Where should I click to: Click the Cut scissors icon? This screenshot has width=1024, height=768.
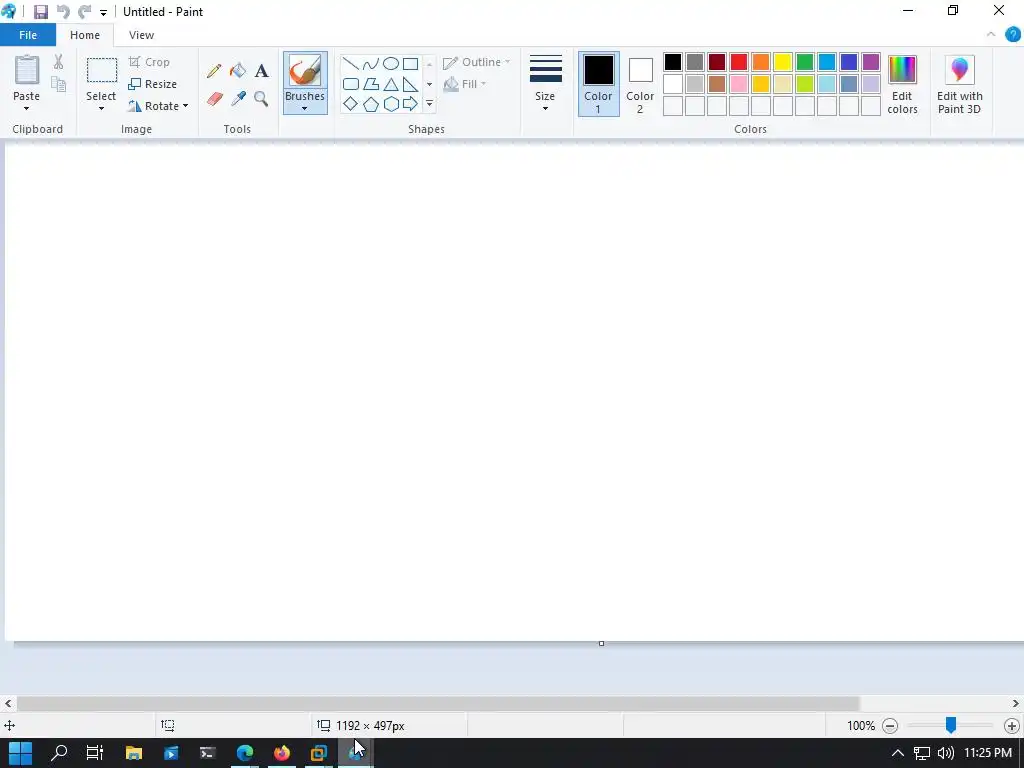[x=59, y=62]
